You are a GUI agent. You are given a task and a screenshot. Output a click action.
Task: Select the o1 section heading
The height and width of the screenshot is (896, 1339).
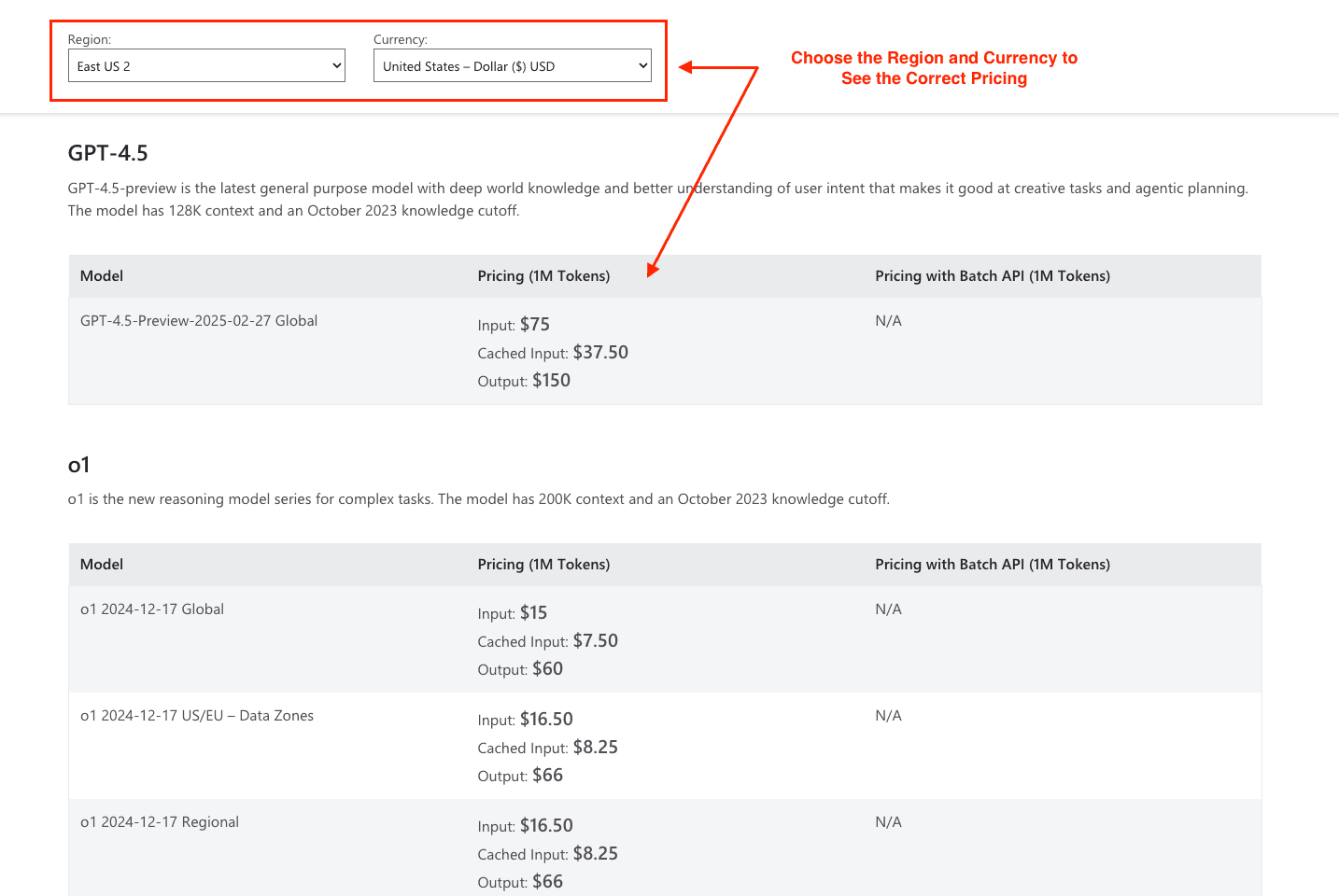tap(79, 465)
